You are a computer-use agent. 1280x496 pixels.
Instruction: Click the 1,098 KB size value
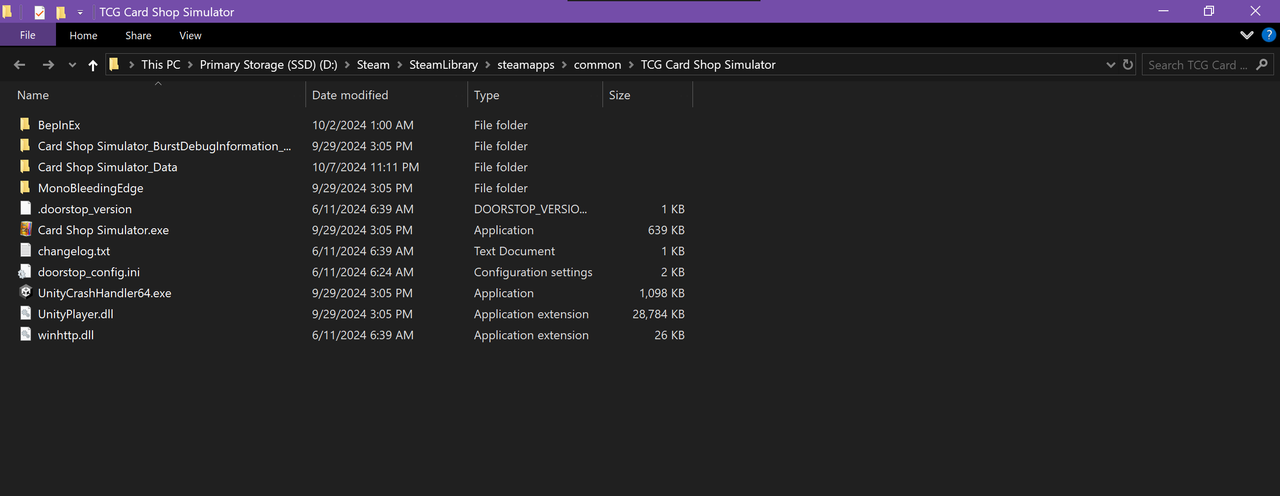tap(662, 293)
